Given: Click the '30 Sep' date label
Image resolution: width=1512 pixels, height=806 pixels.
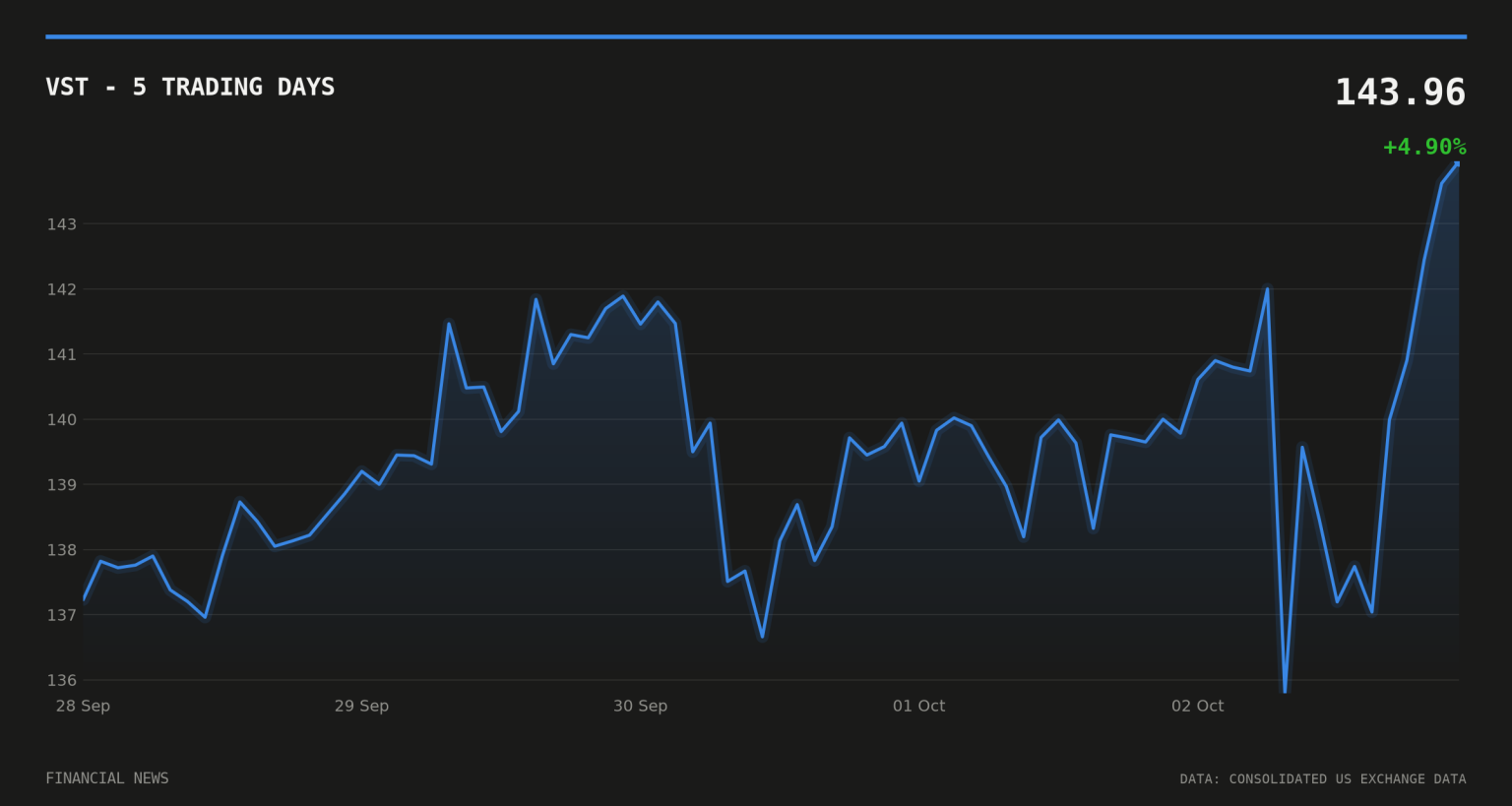Looking at the screenshot, I should coord(640,706).
